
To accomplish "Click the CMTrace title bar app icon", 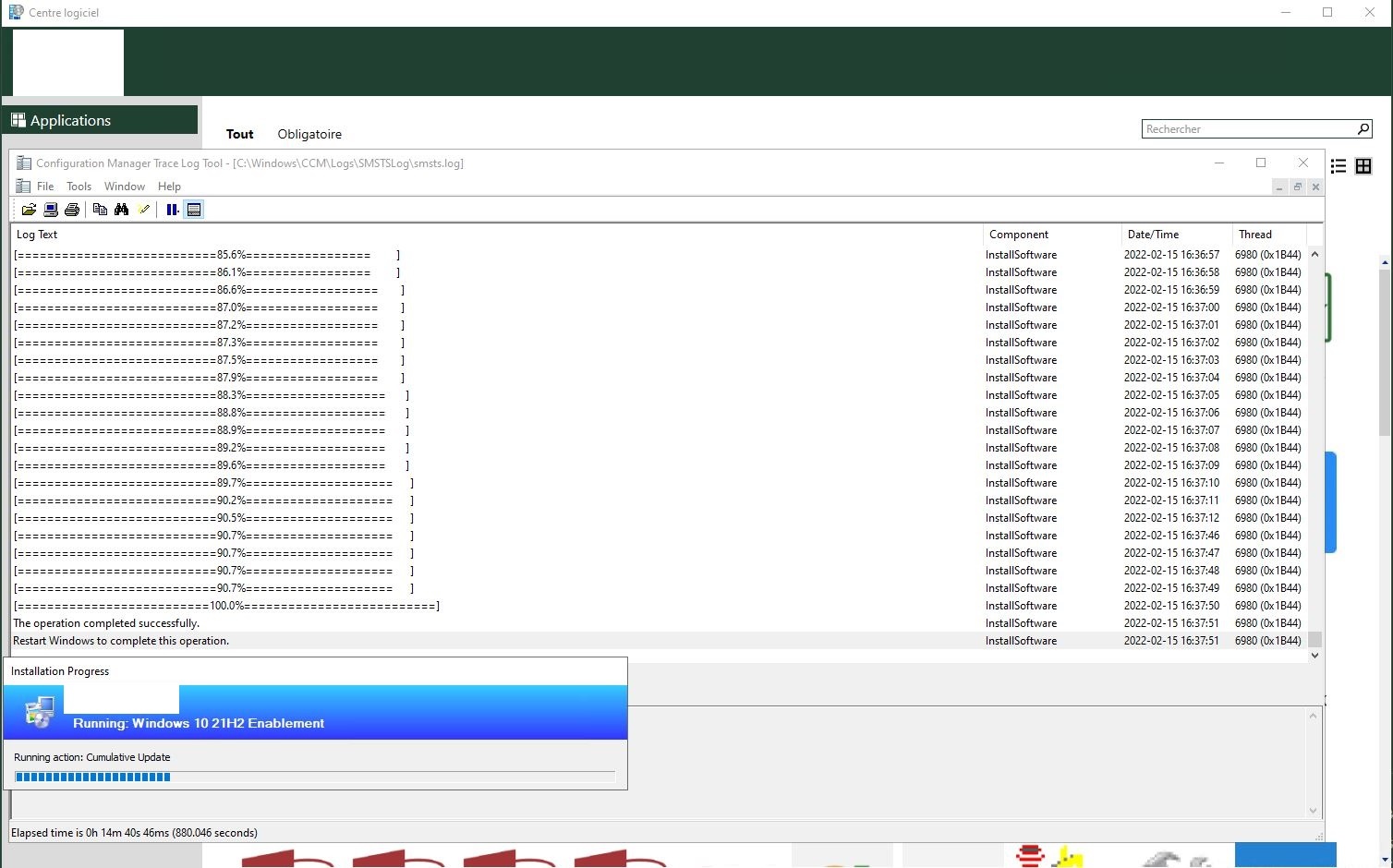I will click(23, 163).
